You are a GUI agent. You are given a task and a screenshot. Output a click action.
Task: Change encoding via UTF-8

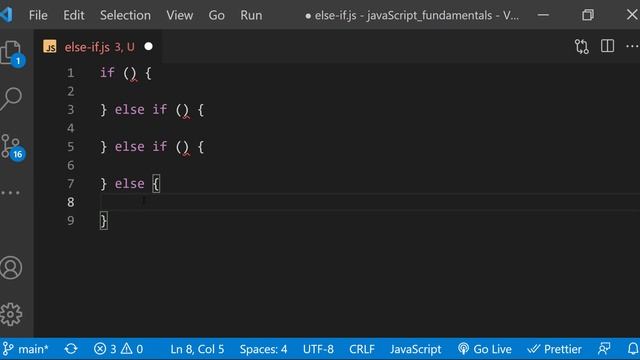click(318, 349)
